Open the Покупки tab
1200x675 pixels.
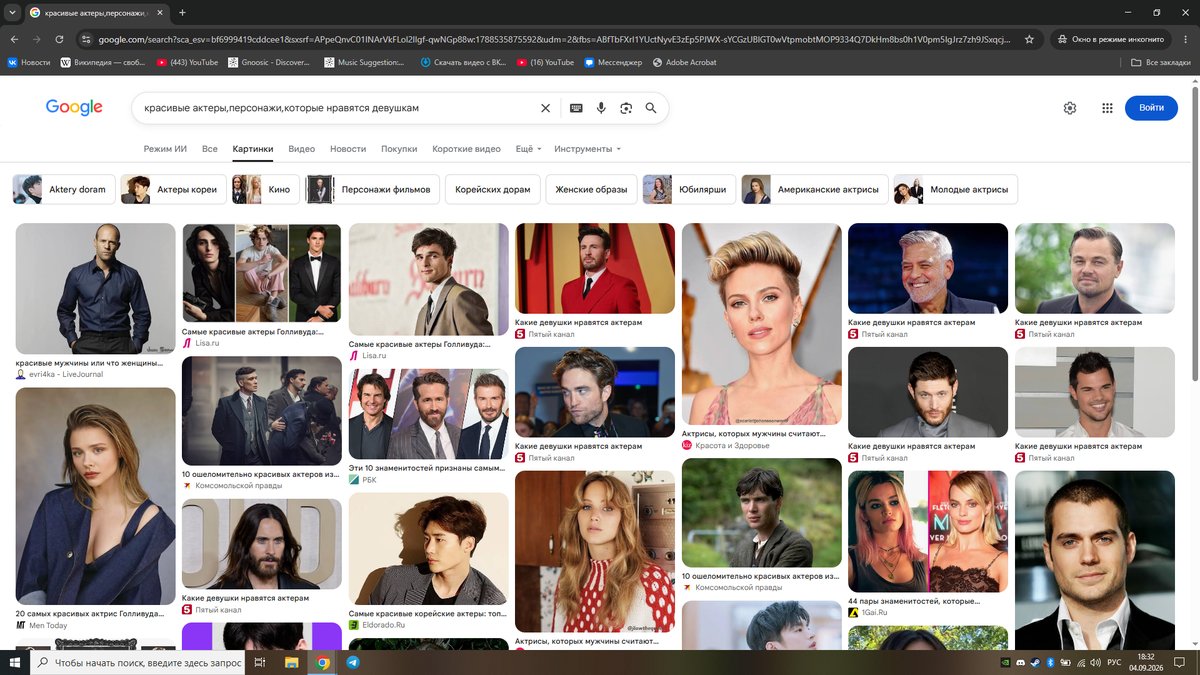tap(399, 149)
